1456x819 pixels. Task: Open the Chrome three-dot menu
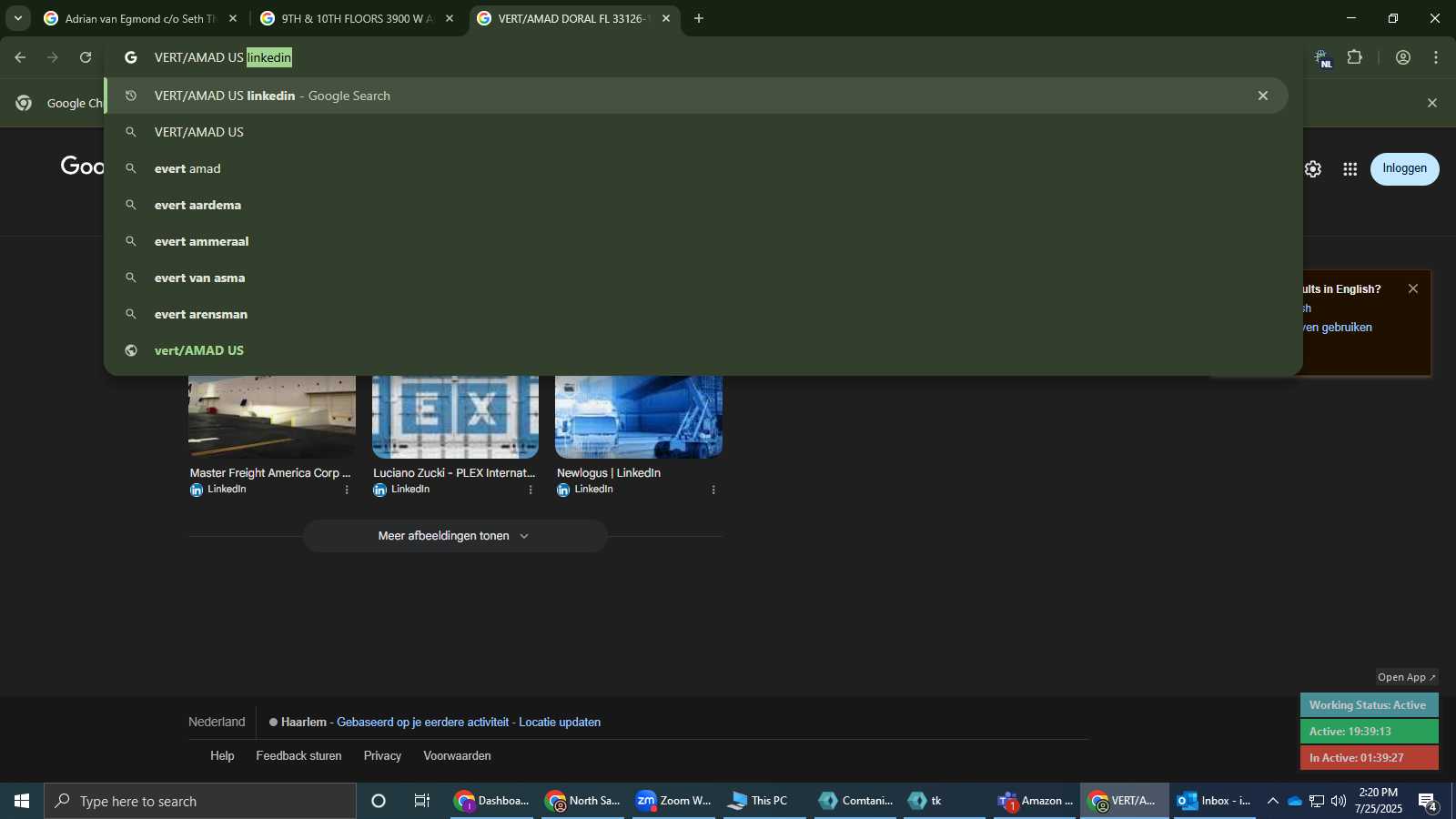tap(1436, 57)
